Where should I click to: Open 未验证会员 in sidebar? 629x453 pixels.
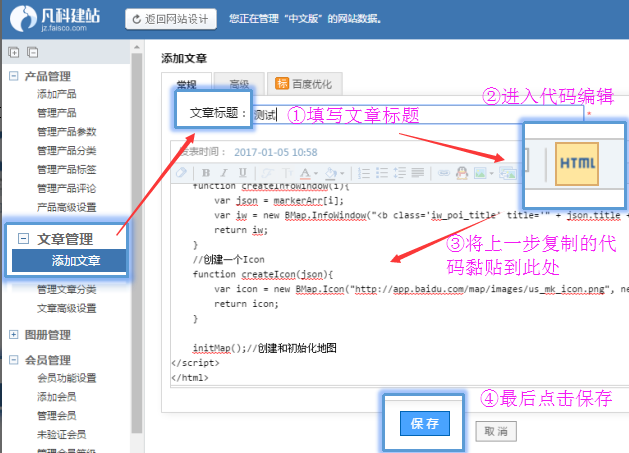[61, 434]
